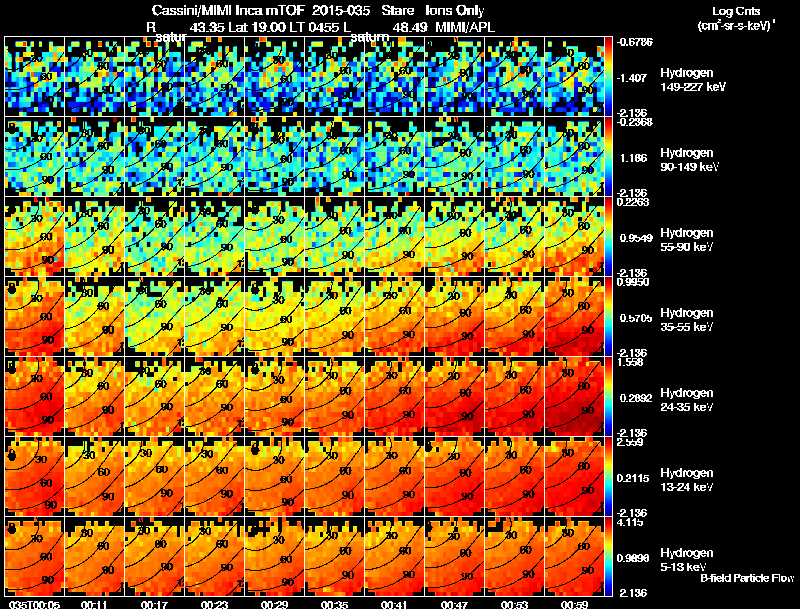The image size is (800, 609).
Task: Click the 0.5705 color scale value
Action: [x=636, y=318]
